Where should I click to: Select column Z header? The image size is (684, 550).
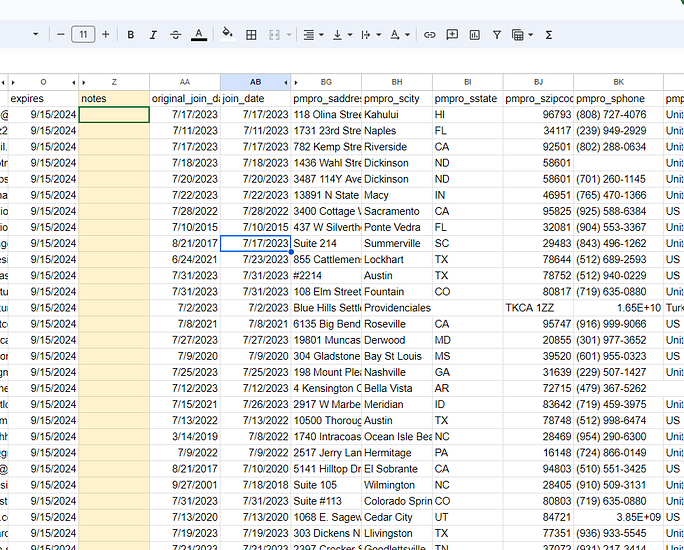[x=114, y=82]
